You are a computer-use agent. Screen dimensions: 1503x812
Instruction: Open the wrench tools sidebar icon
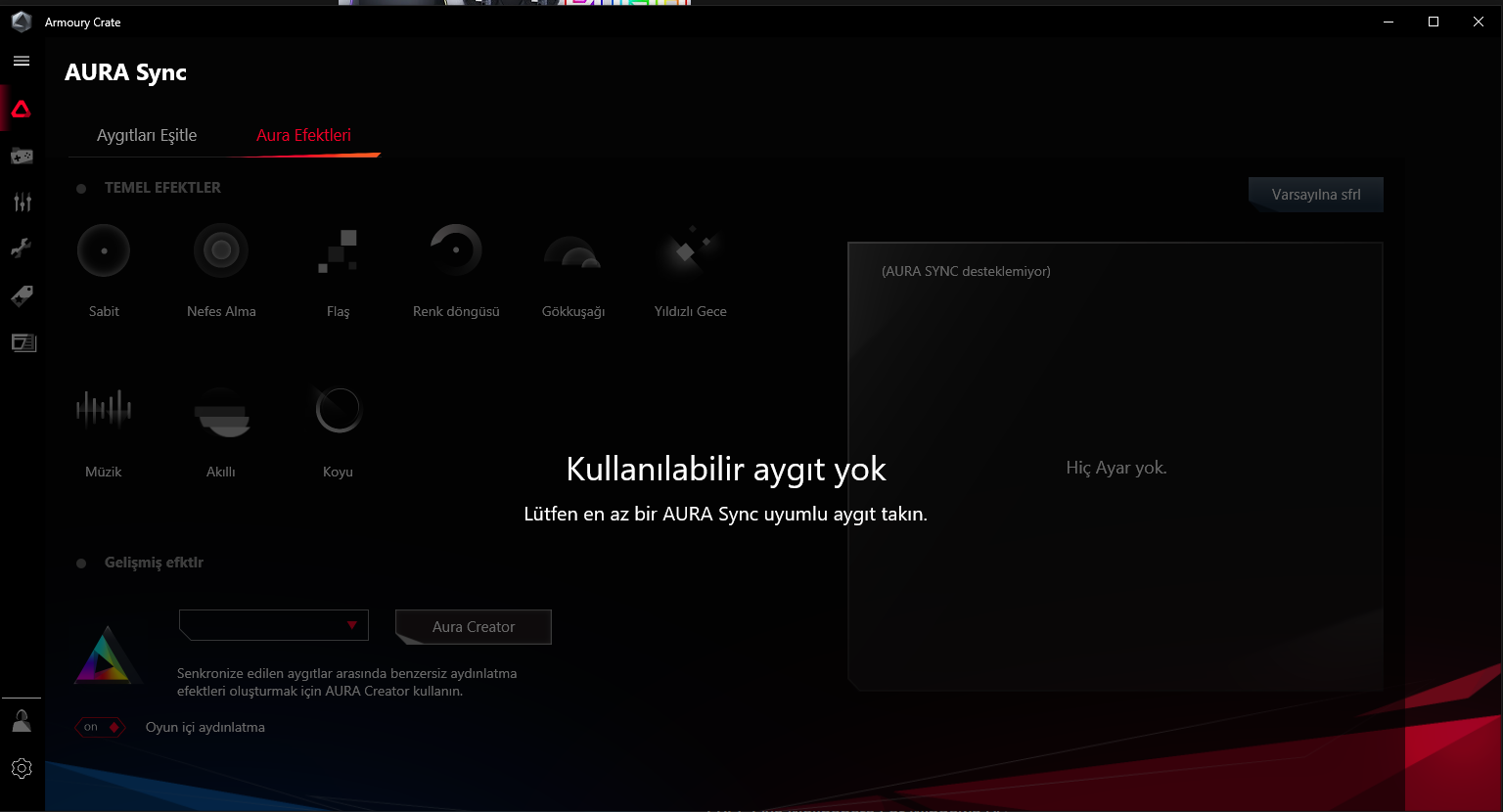[22, 248]
